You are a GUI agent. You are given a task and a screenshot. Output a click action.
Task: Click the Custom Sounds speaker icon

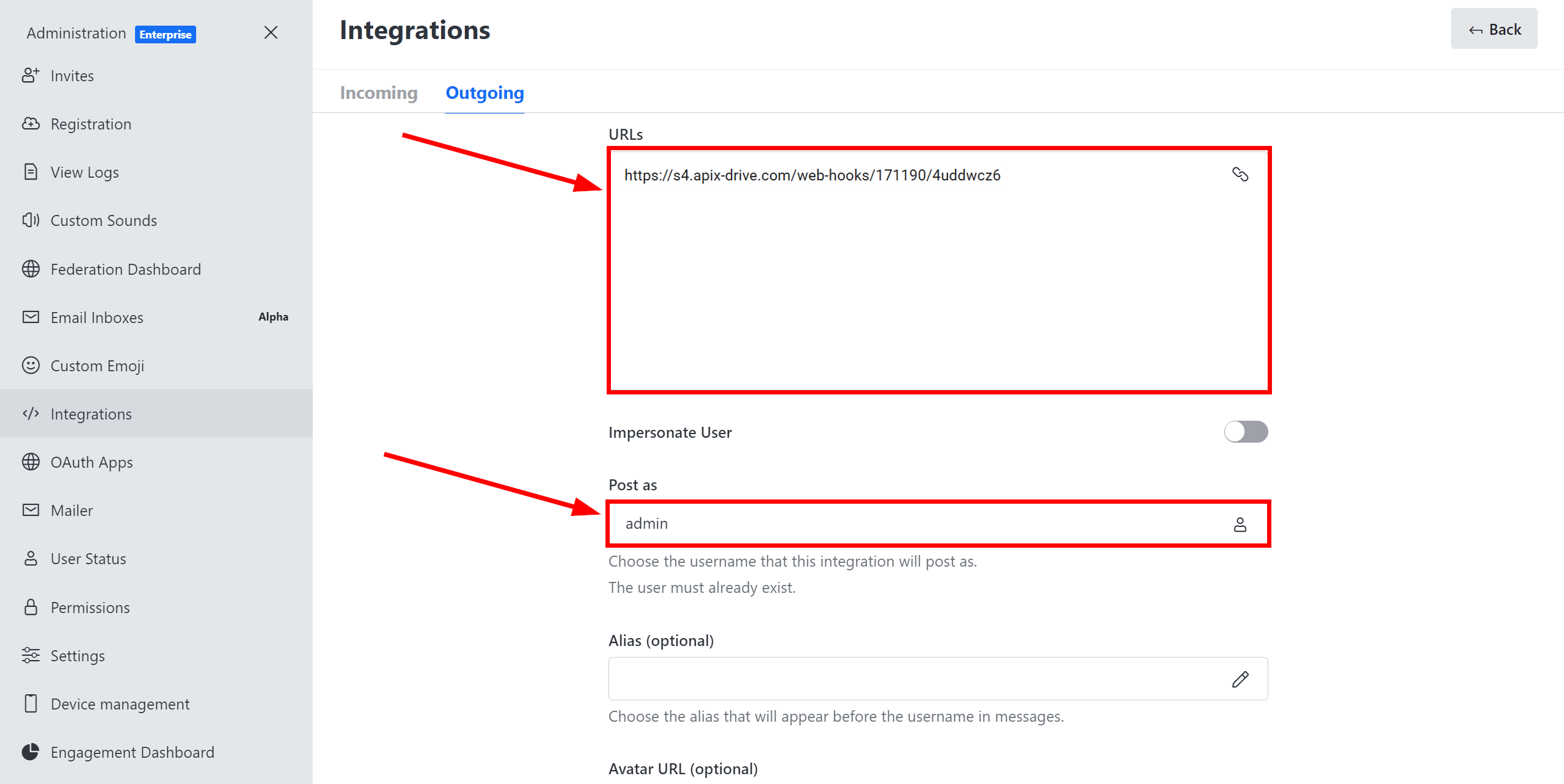(x=31, y=220)
